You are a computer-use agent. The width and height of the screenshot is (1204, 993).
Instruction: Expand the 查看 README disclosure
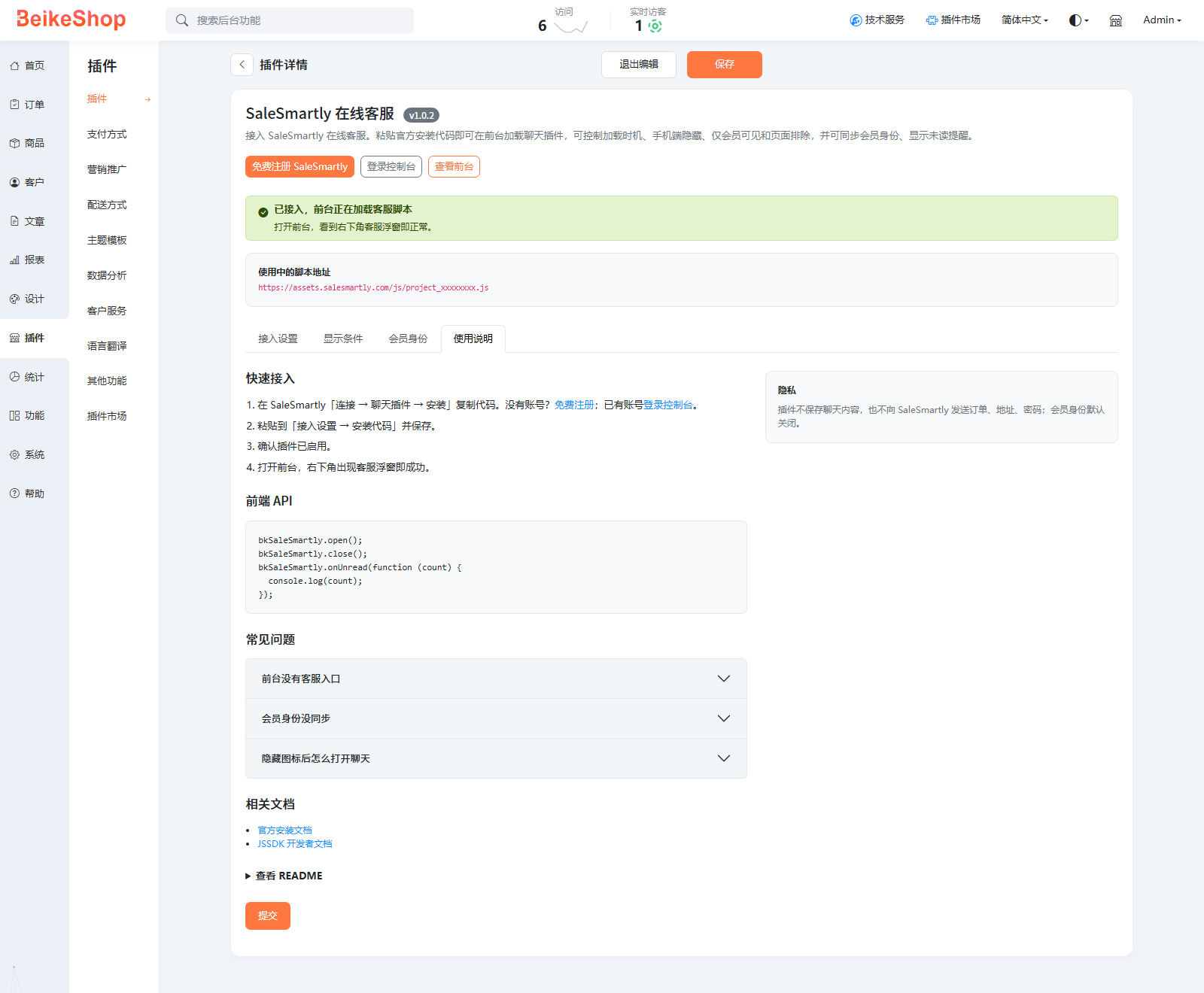pyautogui.click(x=284, y=876)
